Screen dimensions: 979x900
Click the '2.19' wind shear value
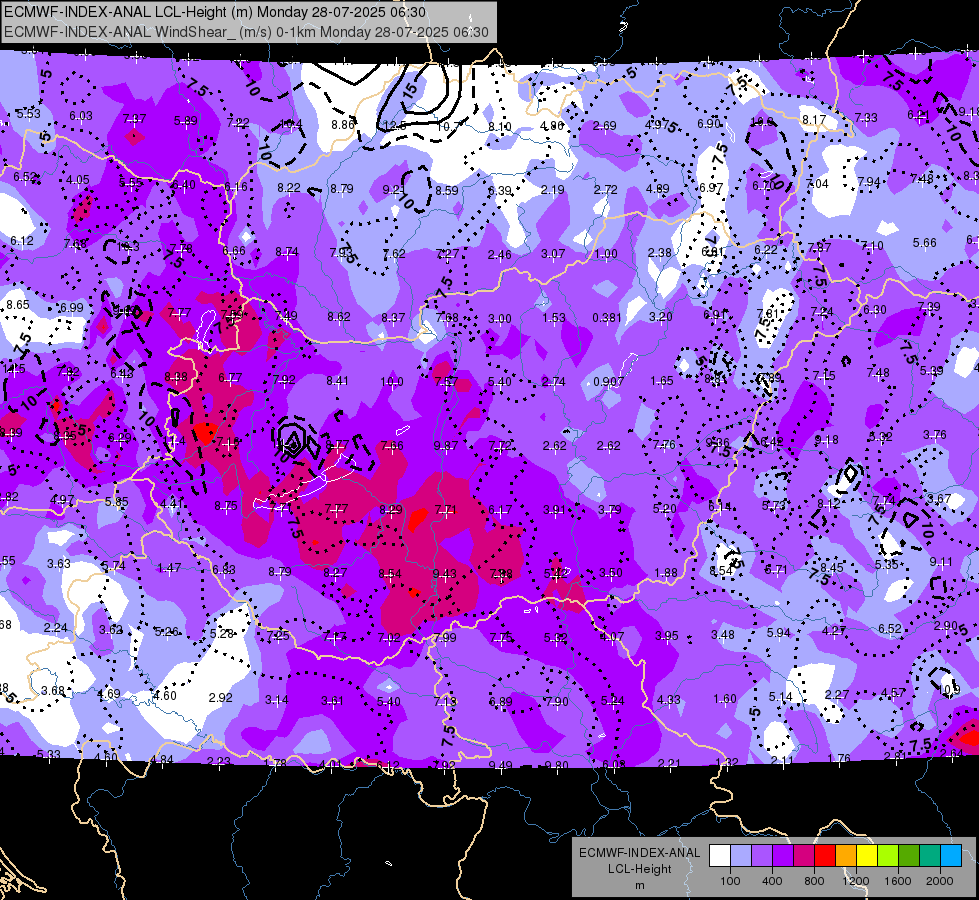[553, 189]
